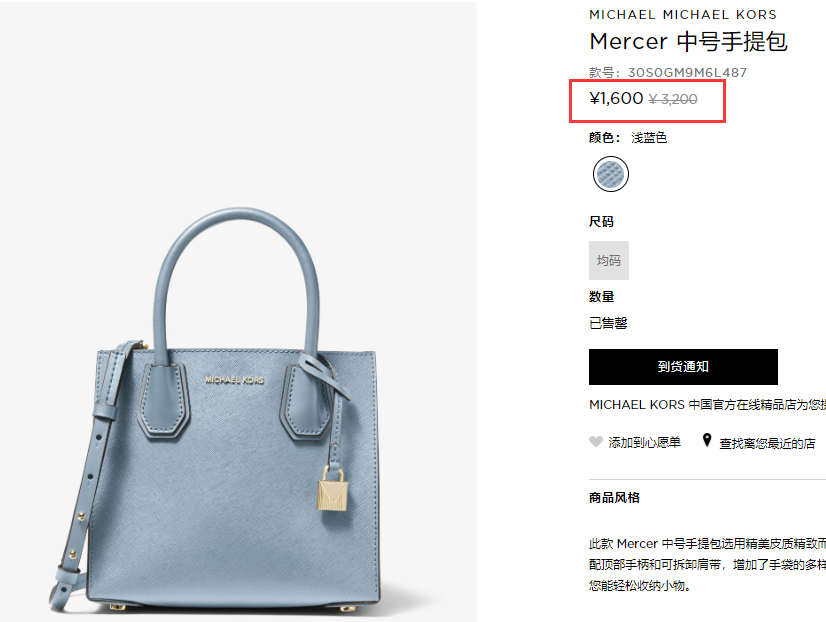Click the store locator pin icon
826x622 pixels.
(x=707, y=440)
